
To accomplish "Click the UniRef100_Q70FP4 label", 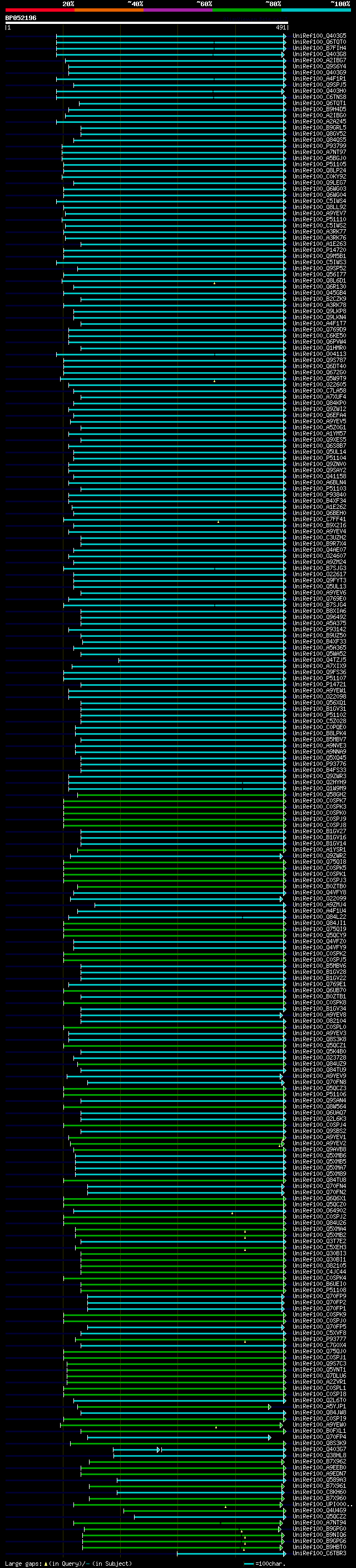I will coord(319,1437).
